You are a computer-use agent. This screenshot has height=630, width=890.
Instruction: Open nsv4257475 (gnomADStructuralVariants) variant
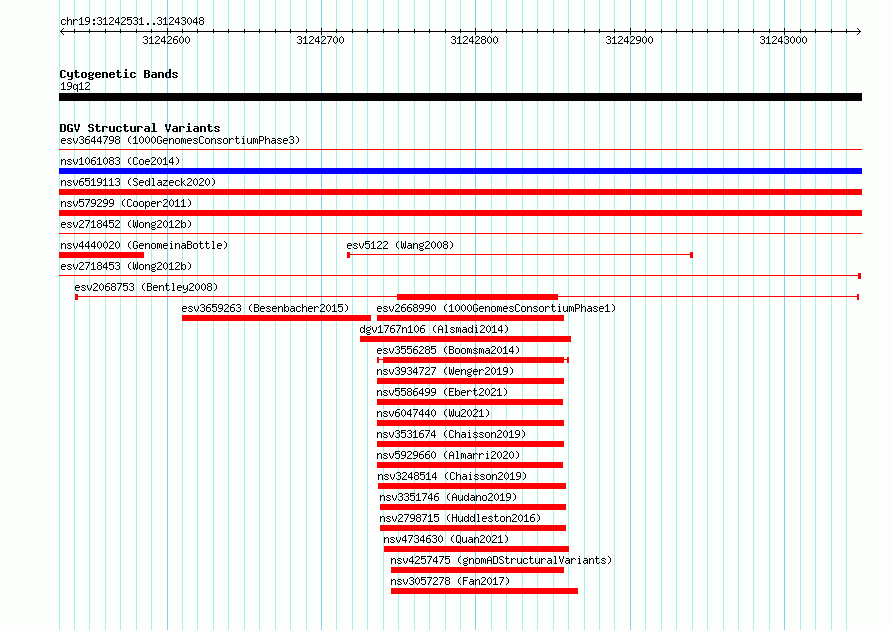click(501, 560)
